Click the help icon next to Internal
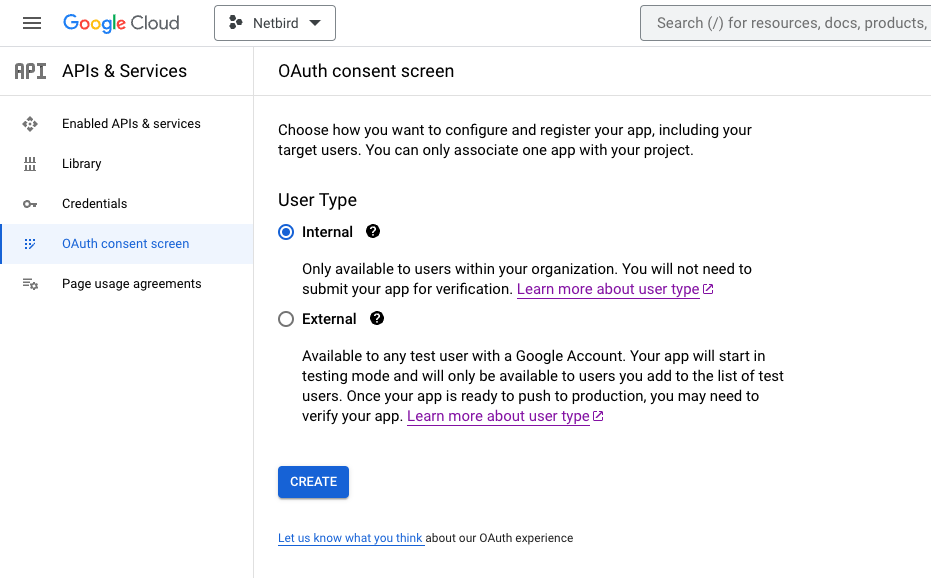The height and width of the screenshot is (578, 931). [371, 231]
